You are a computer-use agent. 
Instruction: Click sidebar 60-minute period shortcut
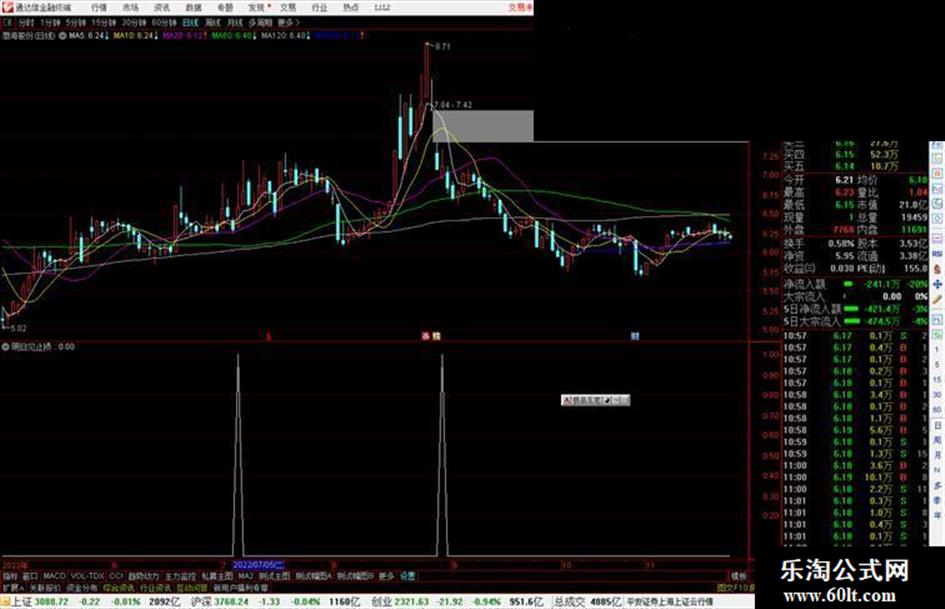[x=937, y=410]
